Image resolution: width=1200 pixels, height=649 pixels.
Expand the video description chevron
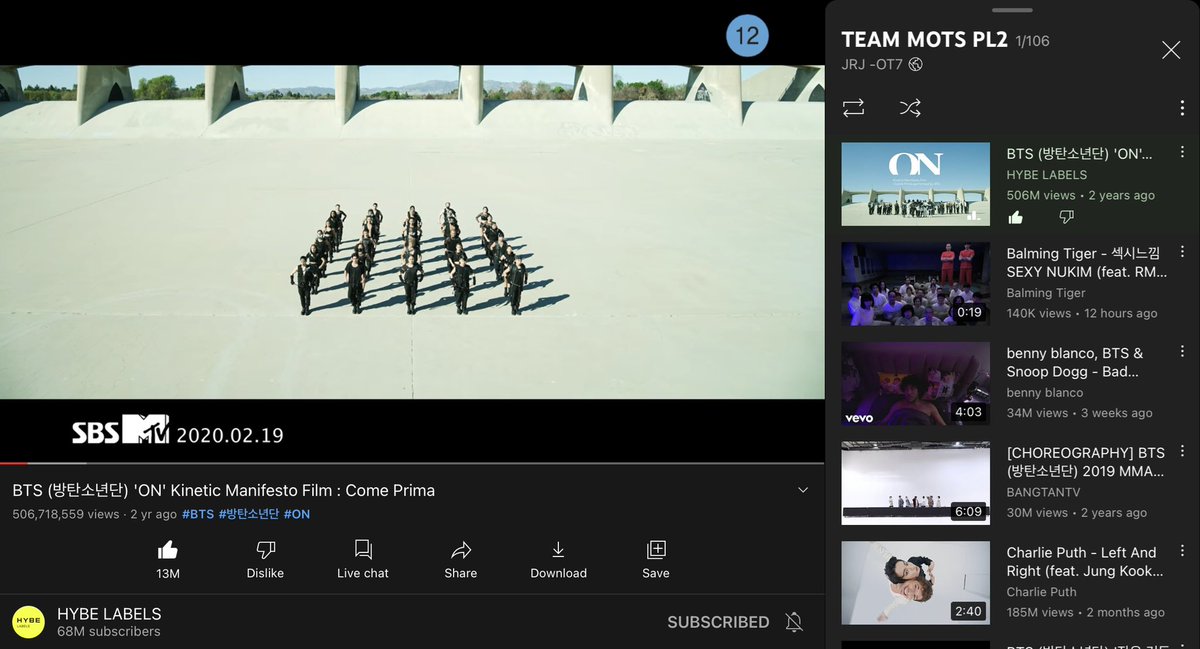coord(803,490)
